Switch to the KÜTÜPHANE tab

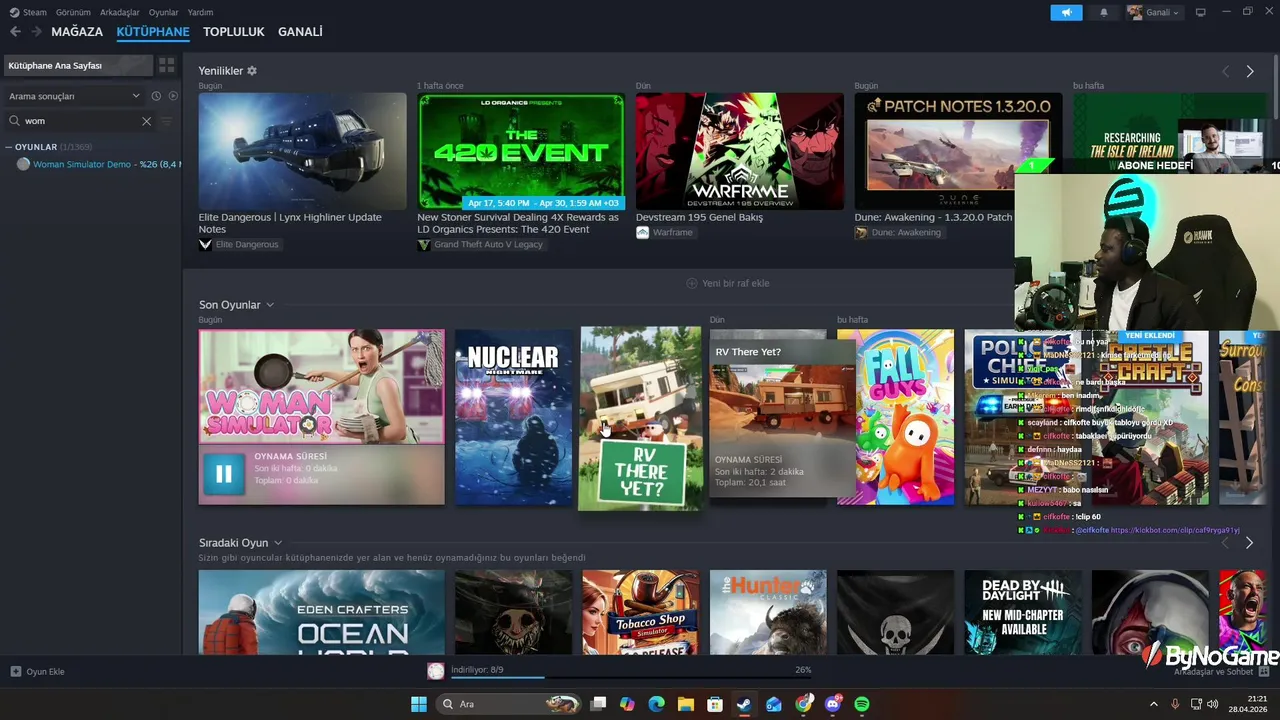(153, 32)
